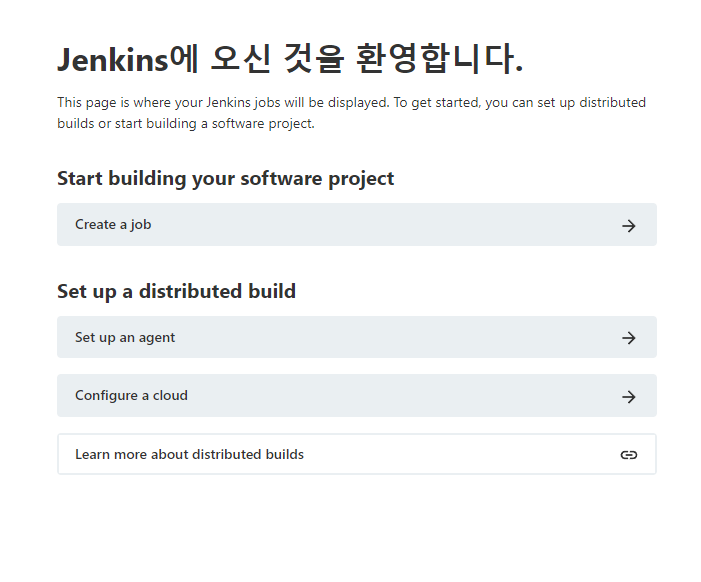Click the arrow icon beside Create a job

(629, 226)
